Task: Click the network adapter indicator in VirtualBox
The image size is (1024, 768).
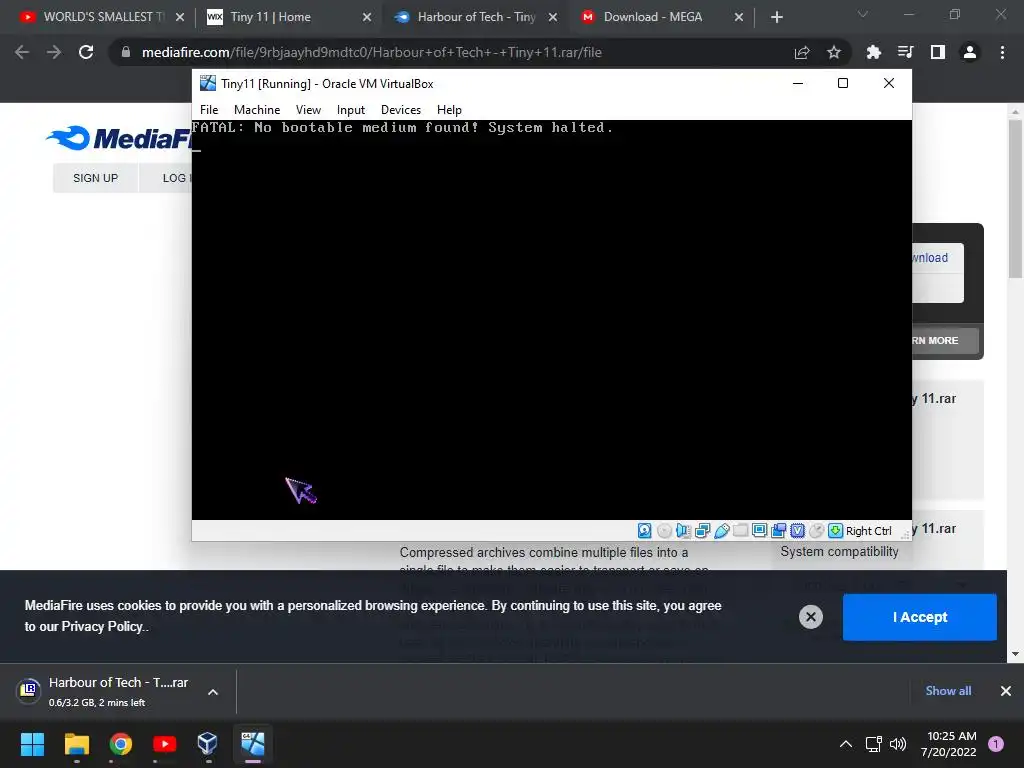Action: click(703, 531)
